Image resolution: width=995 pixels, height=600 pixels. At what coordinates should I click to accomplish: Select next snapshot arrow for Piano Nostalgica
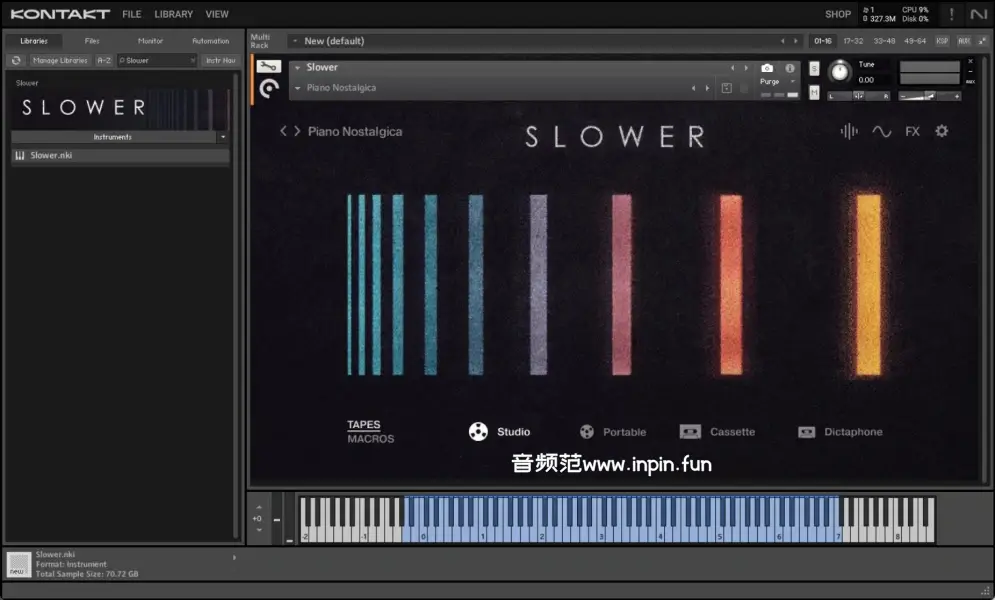tap(708, 88)
